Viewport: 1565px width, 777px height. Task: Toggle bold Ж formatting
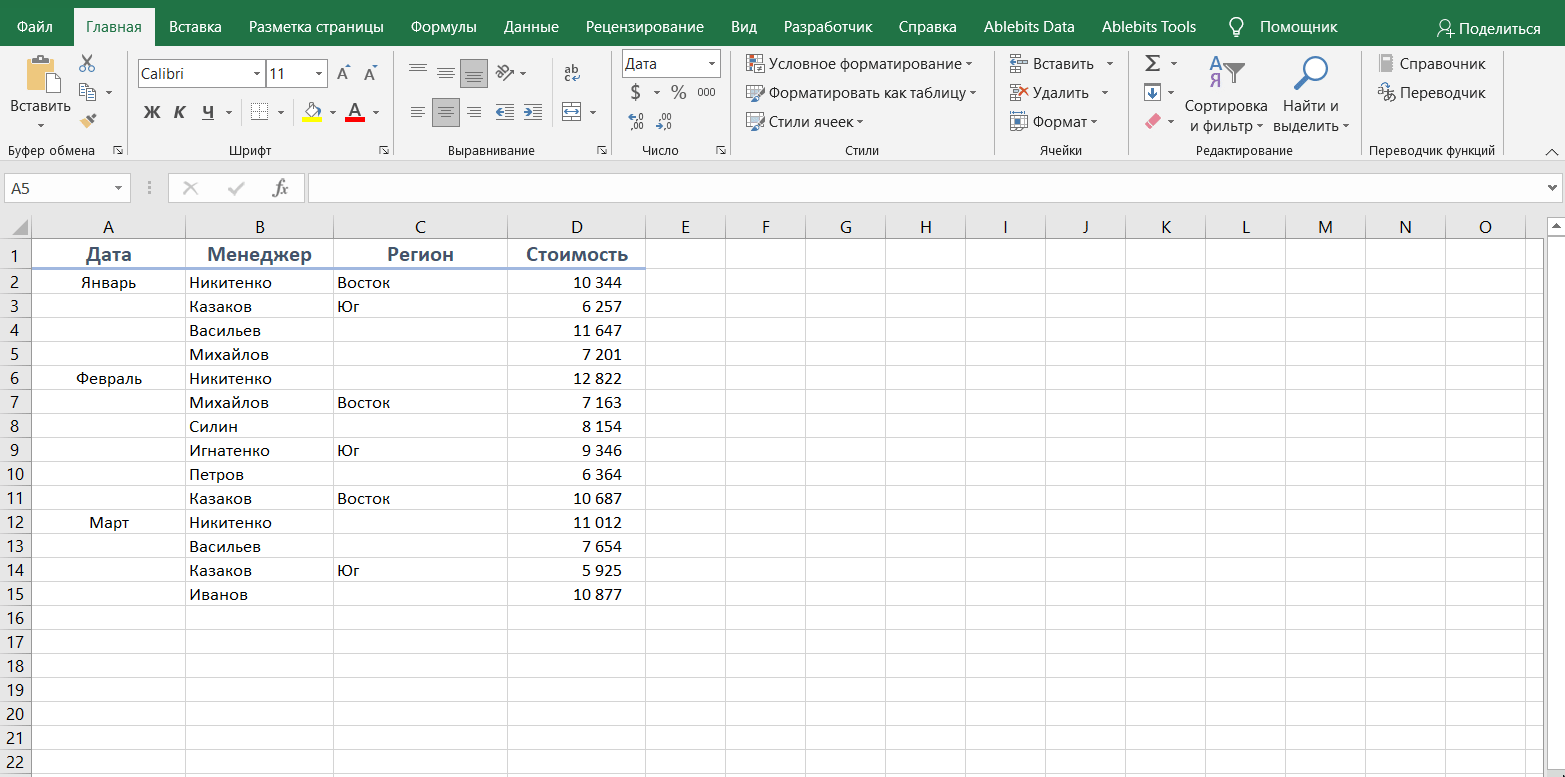(x=152, y=112)
